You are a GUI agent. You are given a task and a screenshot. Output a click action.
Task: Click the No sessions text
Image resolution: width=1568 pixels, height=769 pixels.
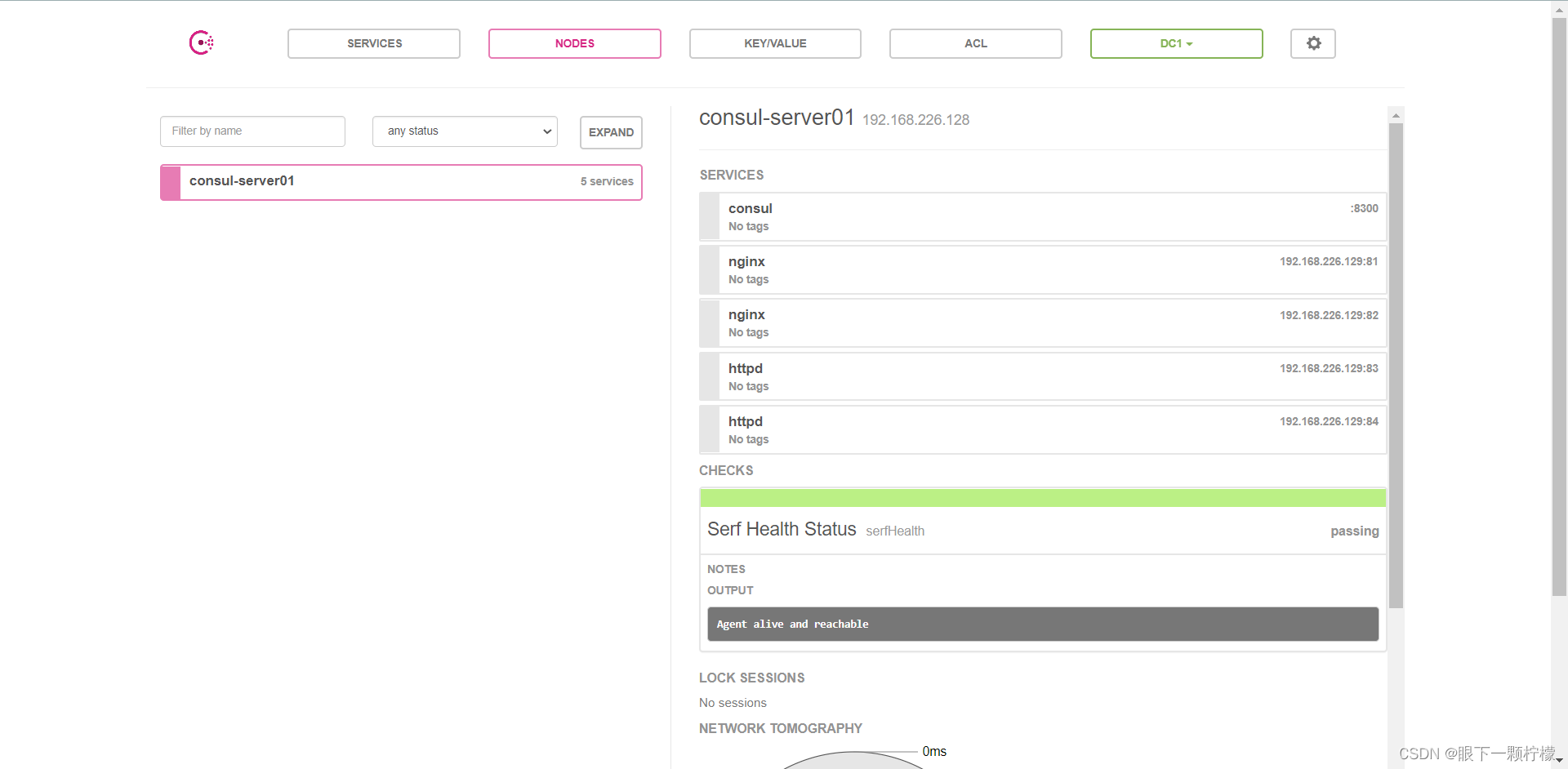pyautogui.click(x=733, y=703)
